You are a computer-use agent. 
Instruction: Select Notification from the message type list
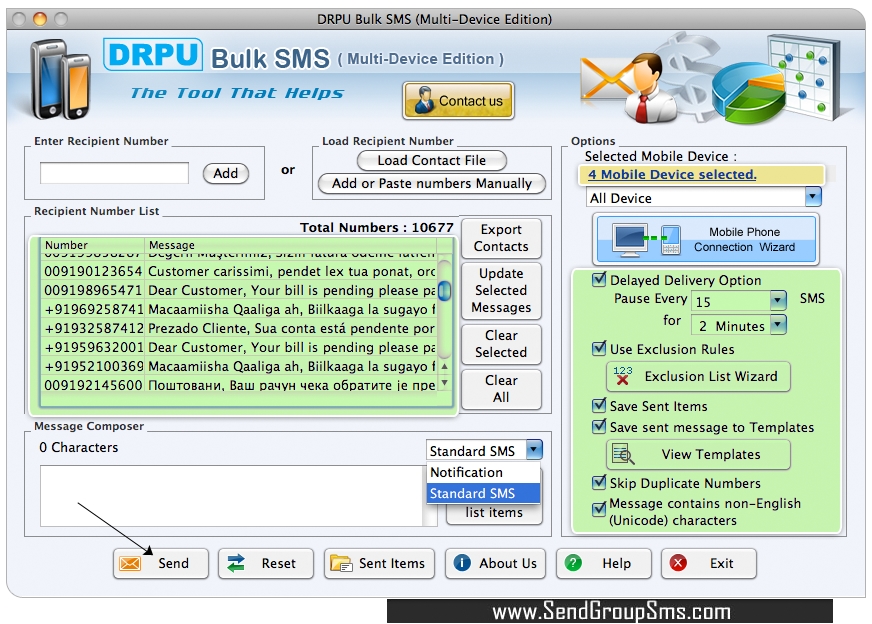483,472
